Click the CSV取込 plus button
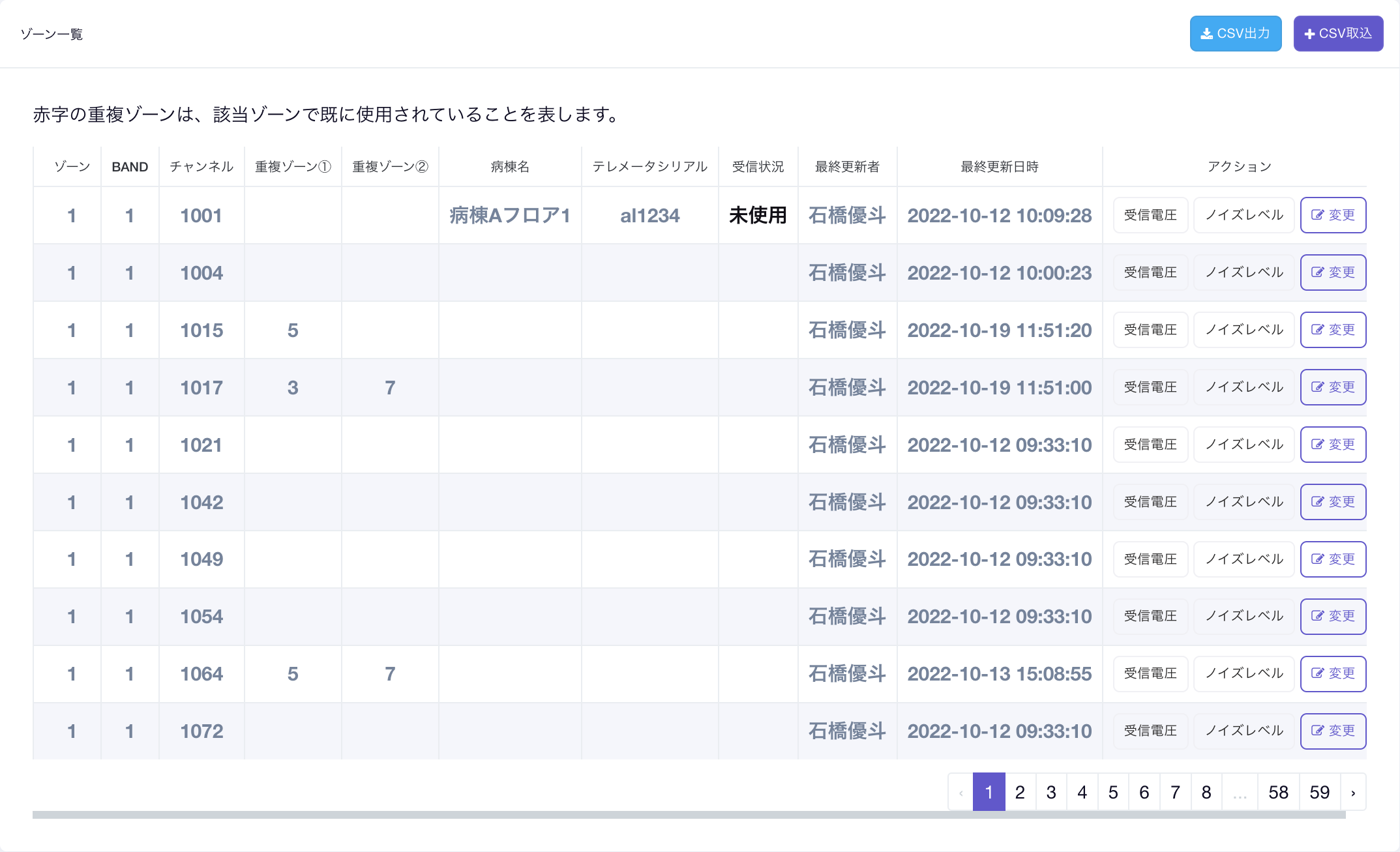1400x852 pixels. click(x=1337, y=33)
